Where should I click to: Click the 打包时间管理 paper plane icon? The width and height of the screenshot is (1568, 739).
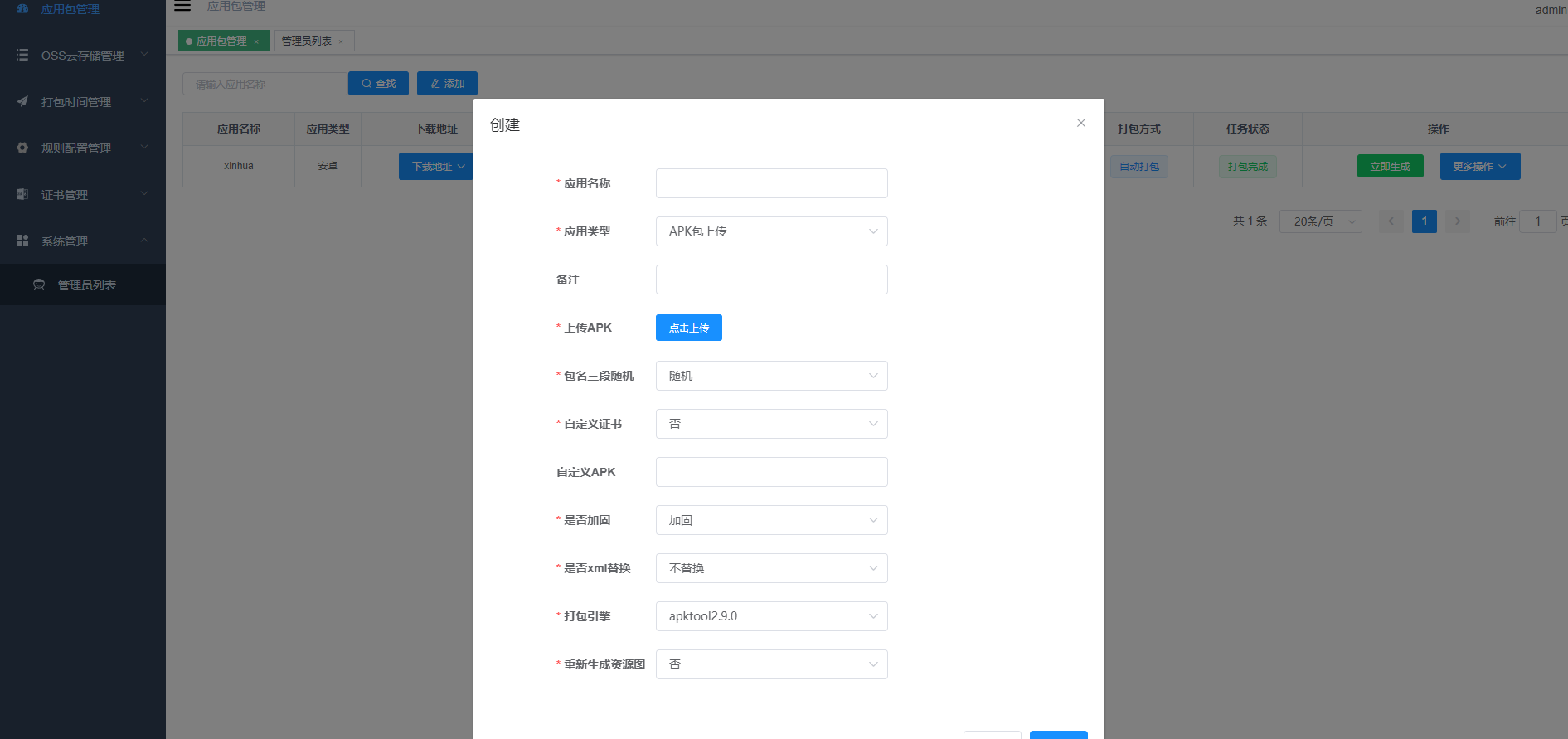tap(22, 101)
